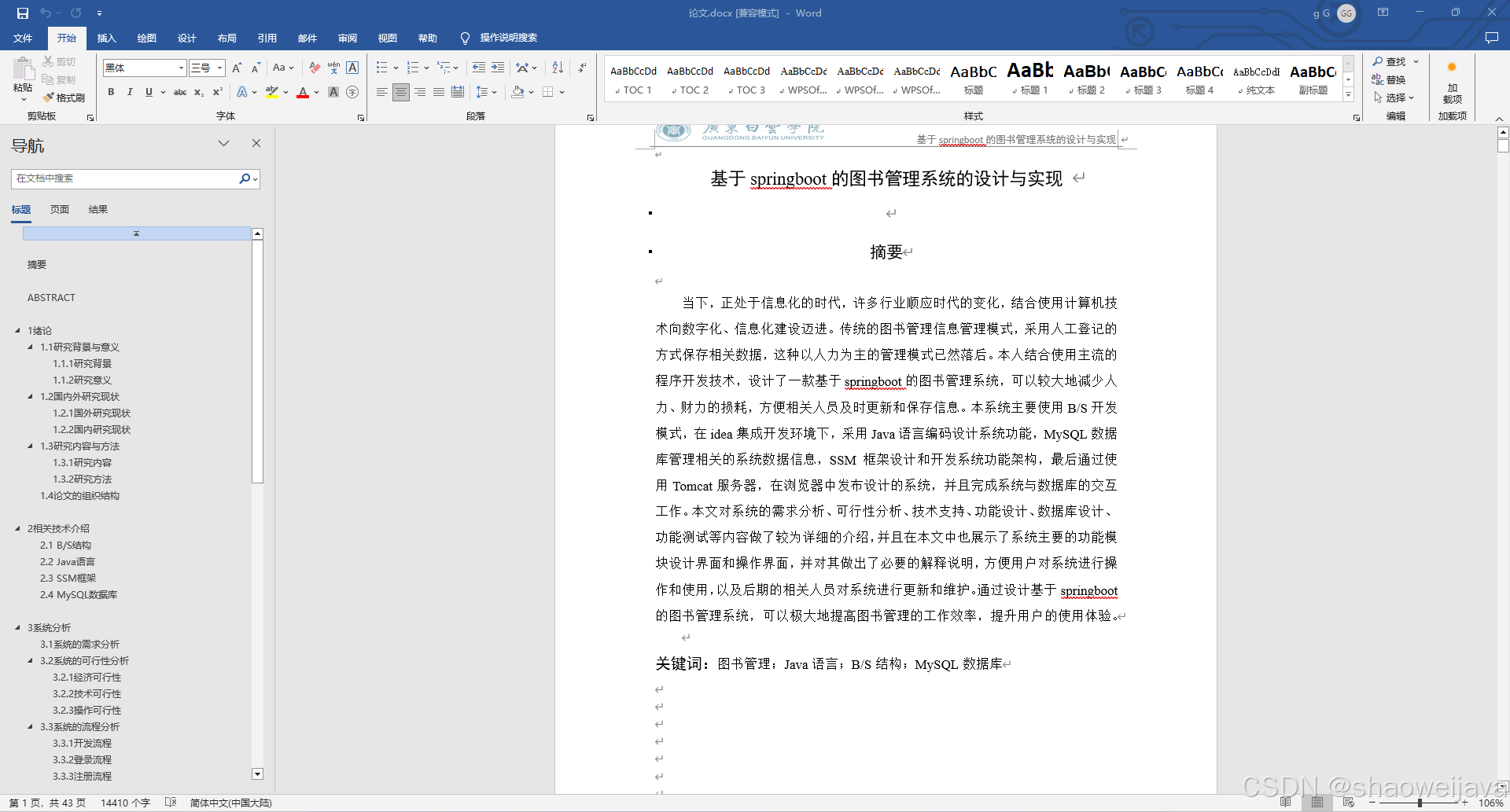Apply the 标题 1 style
Screen dimensions: 1510x812
click(1030, 79)
